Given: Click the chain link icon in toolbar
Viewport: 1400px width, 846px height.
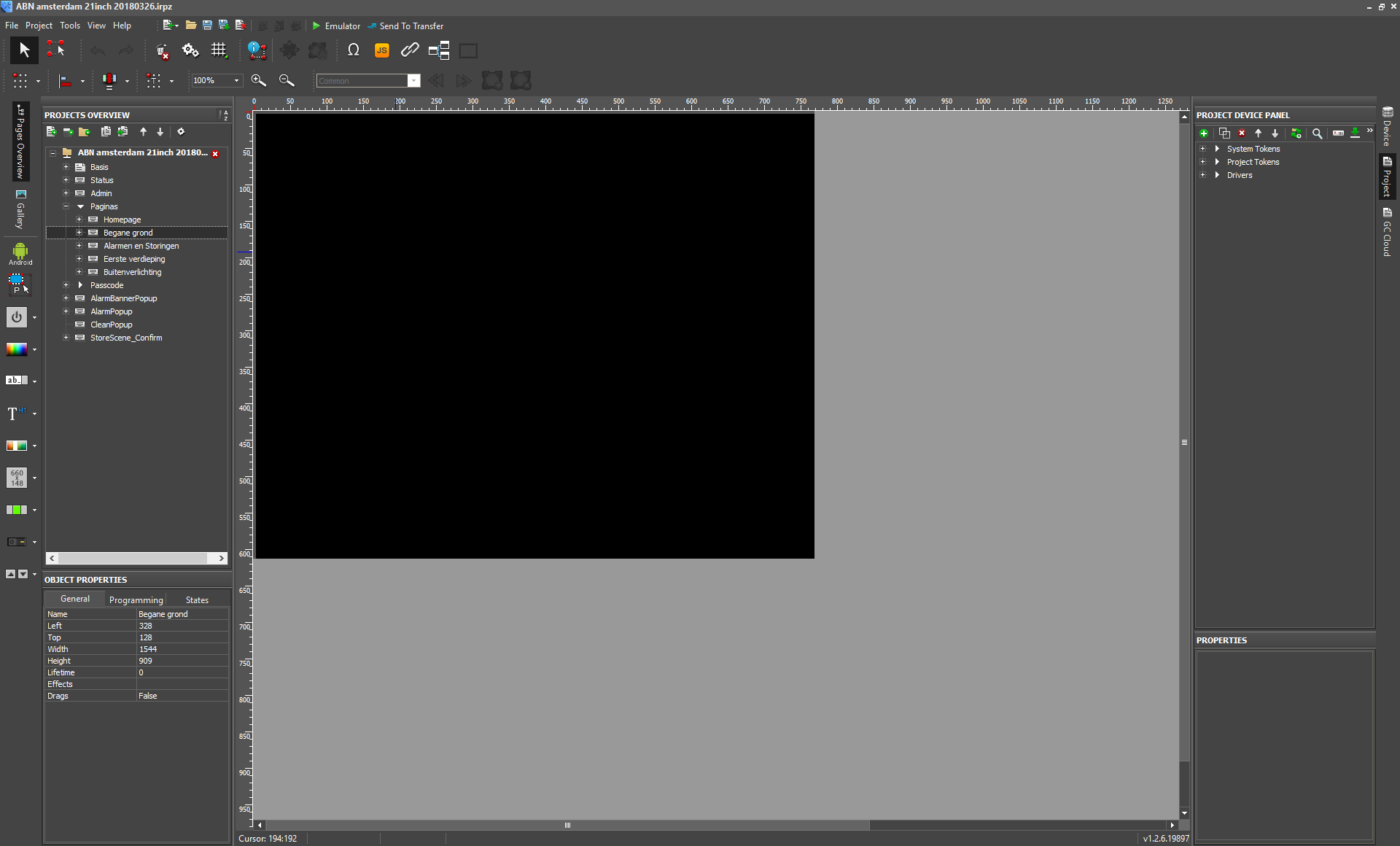Looking at the screenshot, I should [x=410, y=50].
